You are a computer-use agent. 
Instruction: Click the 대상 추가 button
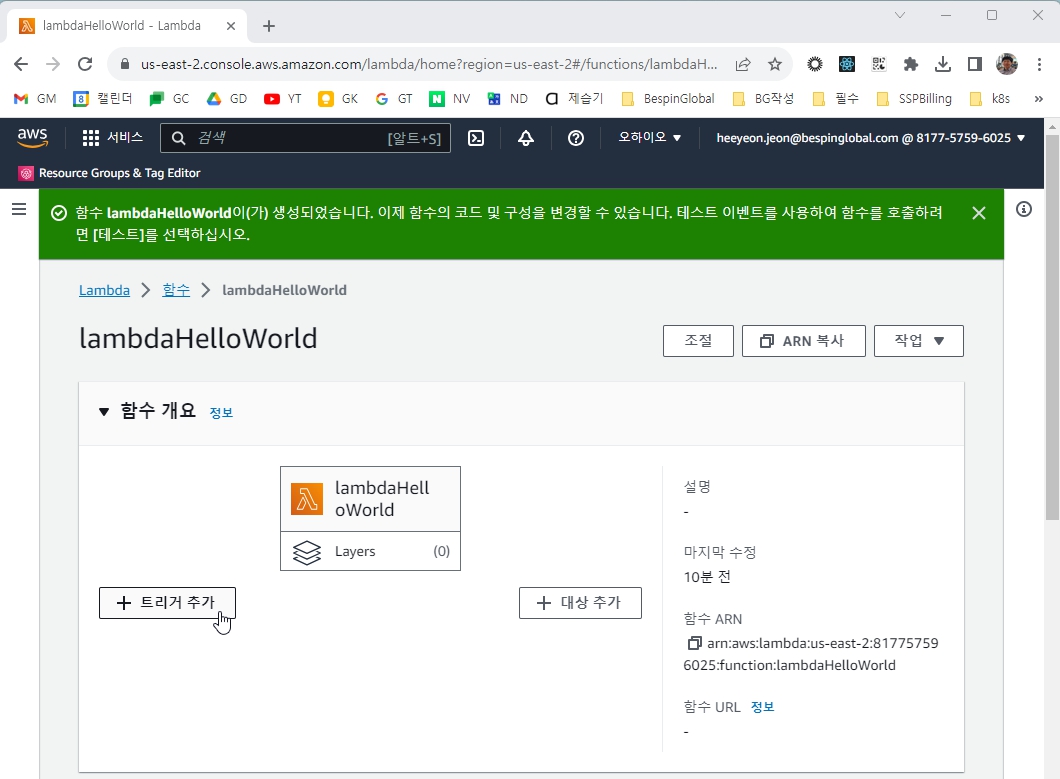click(580, 603)
